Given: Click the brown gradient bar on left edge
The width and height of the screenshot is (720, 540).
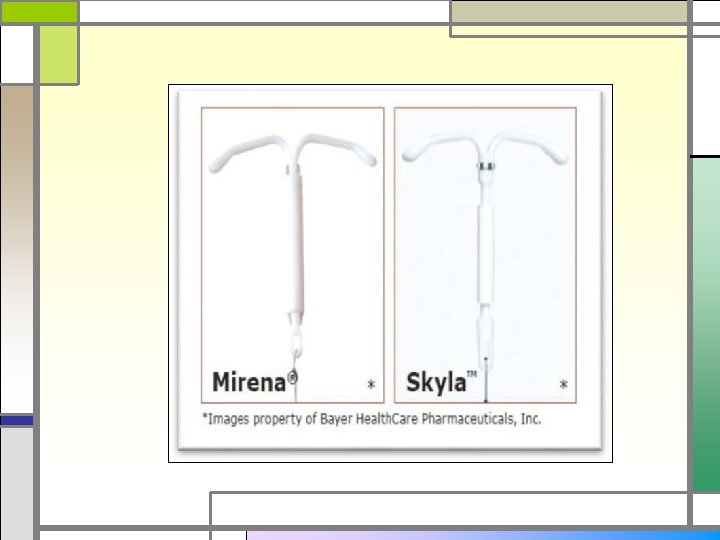Looking at the screenshot, I should click(17, 248).
